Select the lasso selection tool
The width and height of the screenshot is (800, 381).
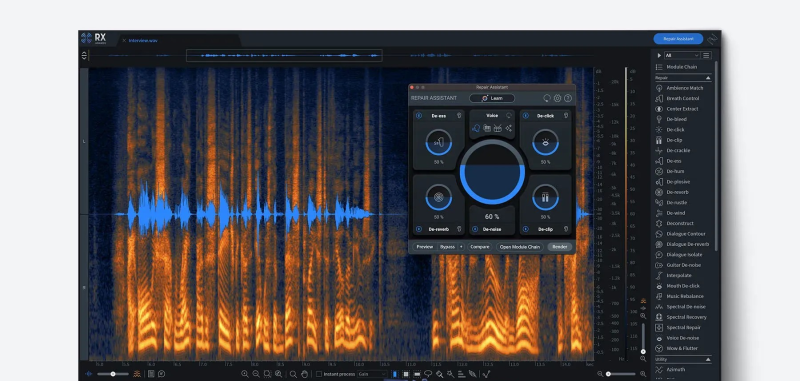pos(428,374)
